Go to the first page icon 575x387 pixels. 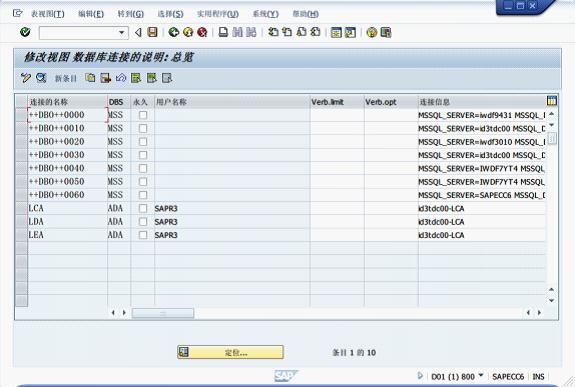[x=273, y=32]
